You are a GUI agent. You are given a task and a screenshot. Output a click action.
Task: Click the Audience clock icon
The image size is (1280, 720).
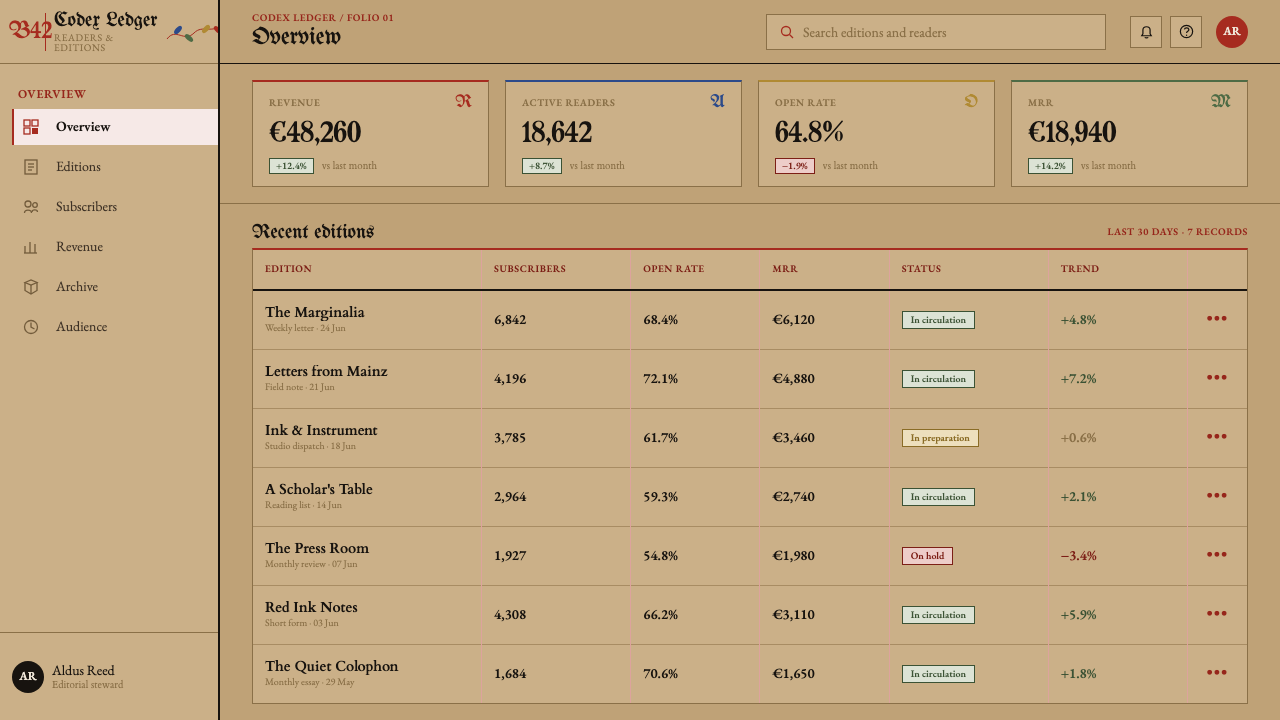tap(31, 327)
